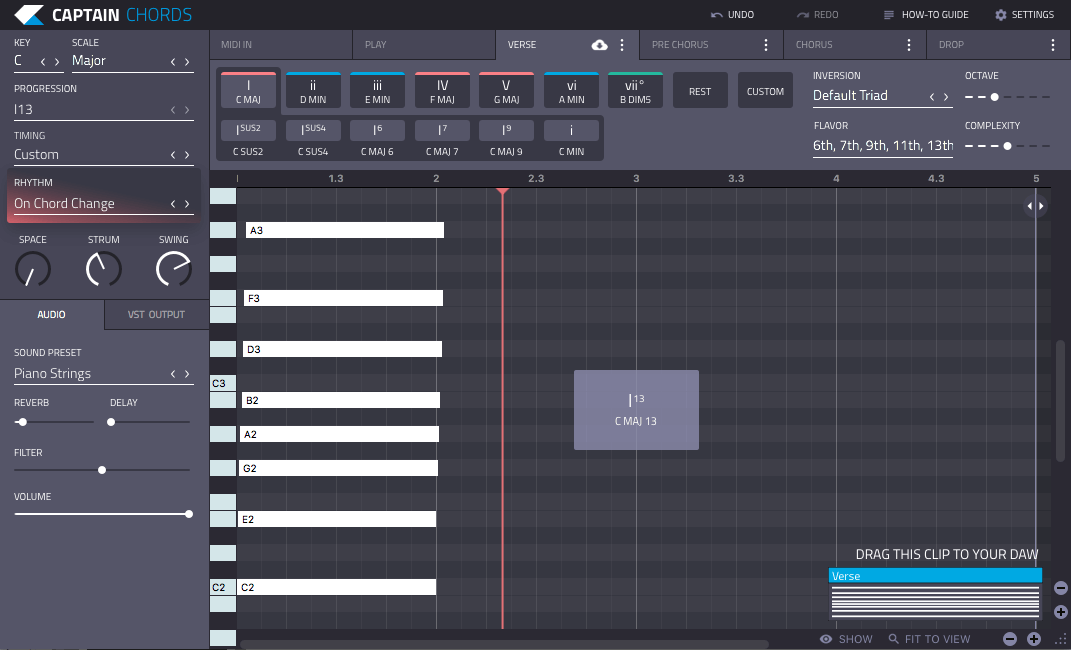This screenshot has width=1071, height=650.
Task: Click the zoom in plus icon at bottom right
Action: coord(1034,639)
